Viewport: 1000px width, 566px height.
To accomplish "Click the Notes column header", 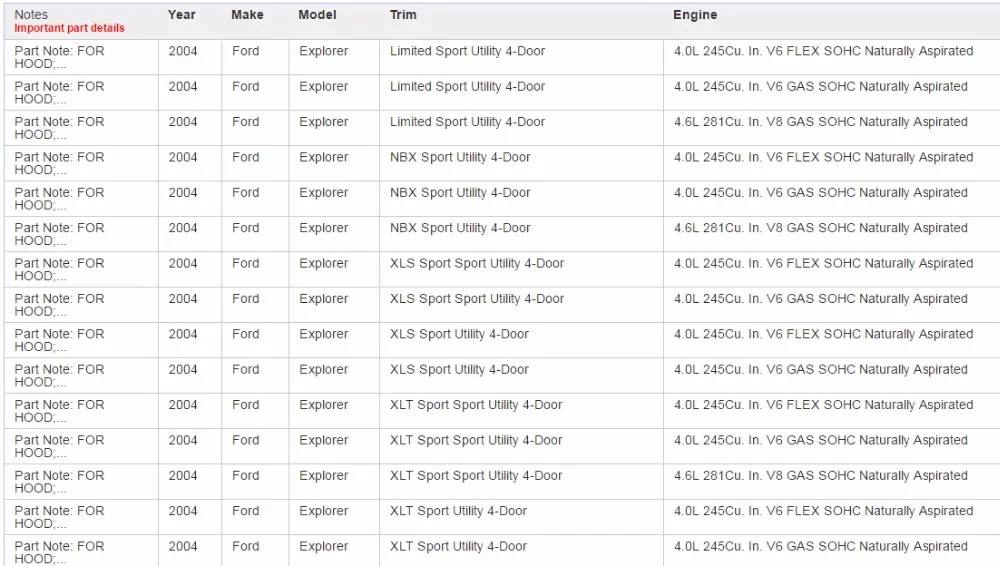I will pyautogui.click(x=31, y=15).
